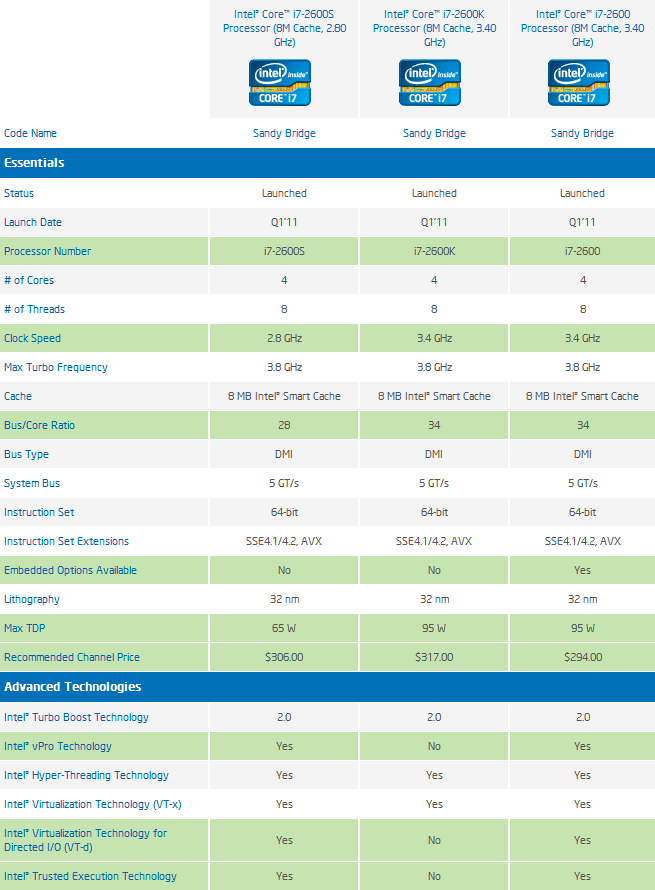Click the Launch Date row label
The height and width of the screenshot is (890, 655).
(33, 222)
